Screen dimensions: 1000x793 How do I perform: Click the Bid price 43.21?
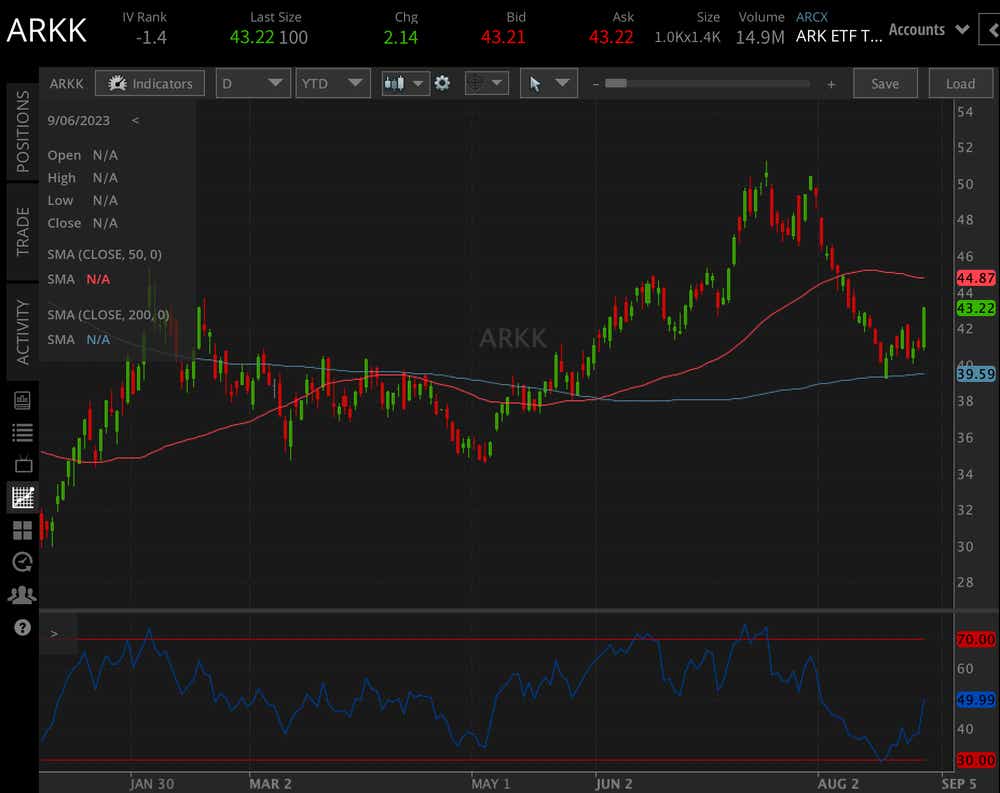tap(503, 37)
